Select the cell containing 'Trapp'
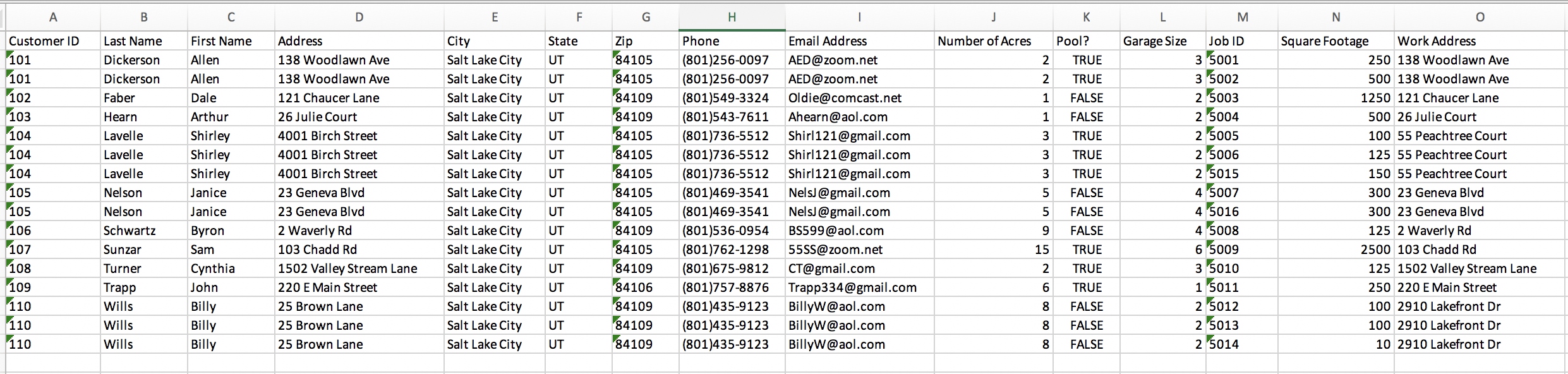The height and width of the screenshot is (374, 1568). [144, 287]
